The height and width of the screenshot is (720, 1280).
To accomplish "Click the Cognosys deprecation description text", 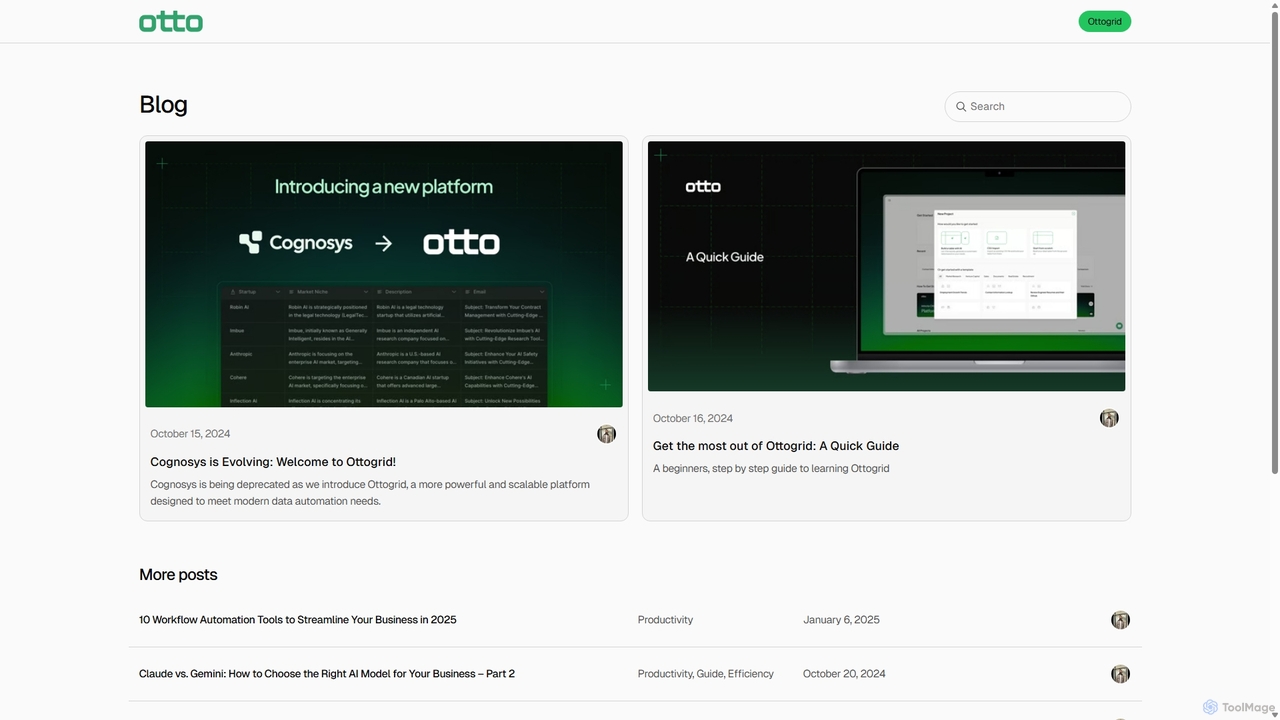I will [x=370, y=492].
